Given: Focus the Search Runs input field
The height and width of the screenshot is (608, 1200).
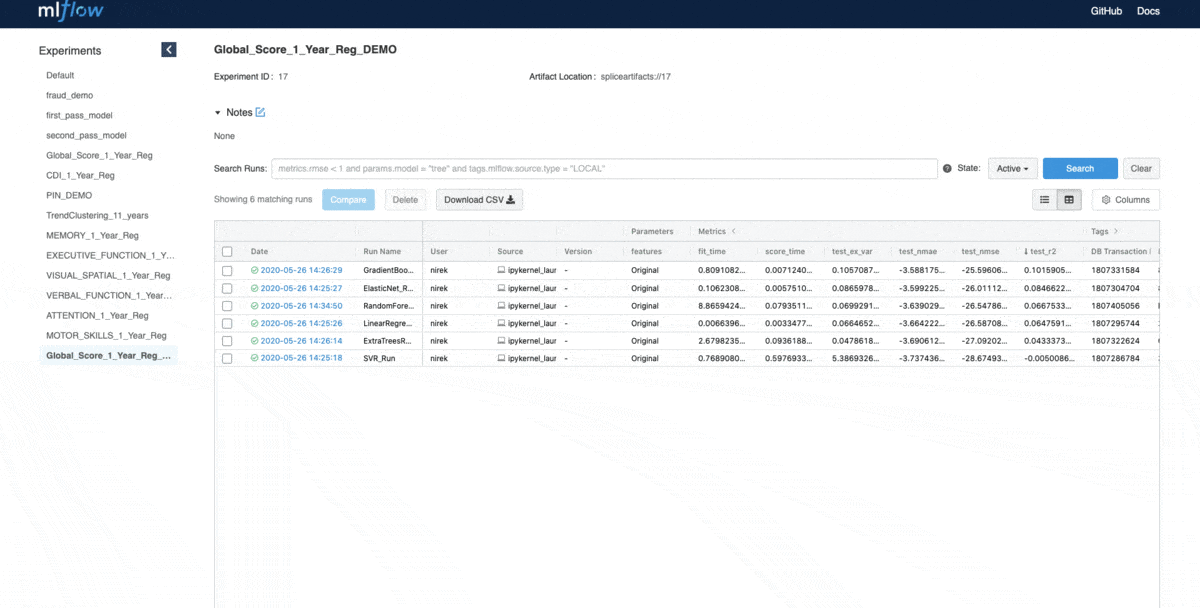Looking at the screenshot, I should [x=604, y=168].
